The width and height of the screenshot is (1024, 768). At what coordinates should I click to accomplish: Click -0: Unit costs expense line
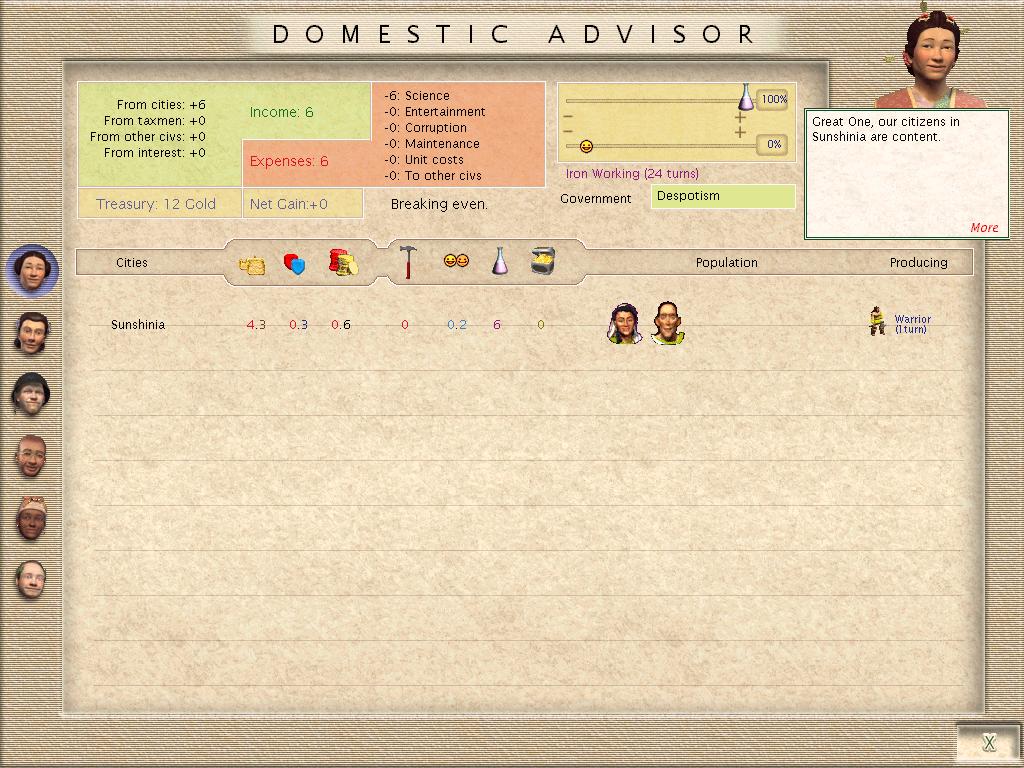[x=424, y=159]
